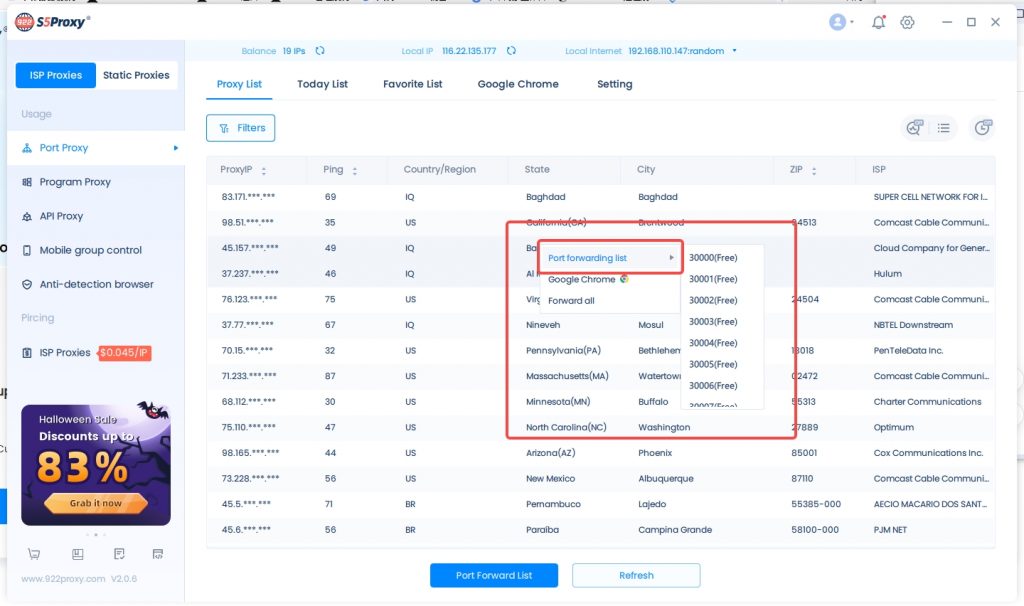
Task: Click Grab it now on Halloween banner
Action: (x=95, y=503)
